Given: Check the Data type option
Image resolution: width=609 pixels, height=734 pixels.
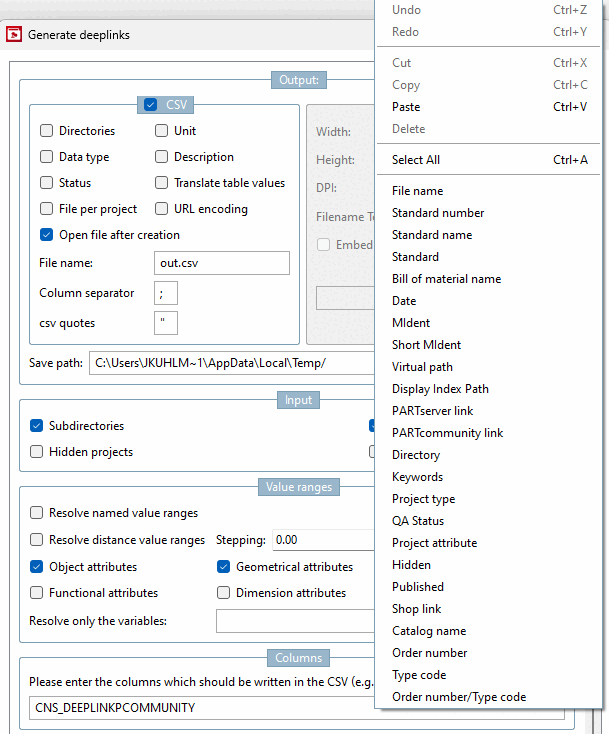Looking at the screenshot, I should point(46,156).
